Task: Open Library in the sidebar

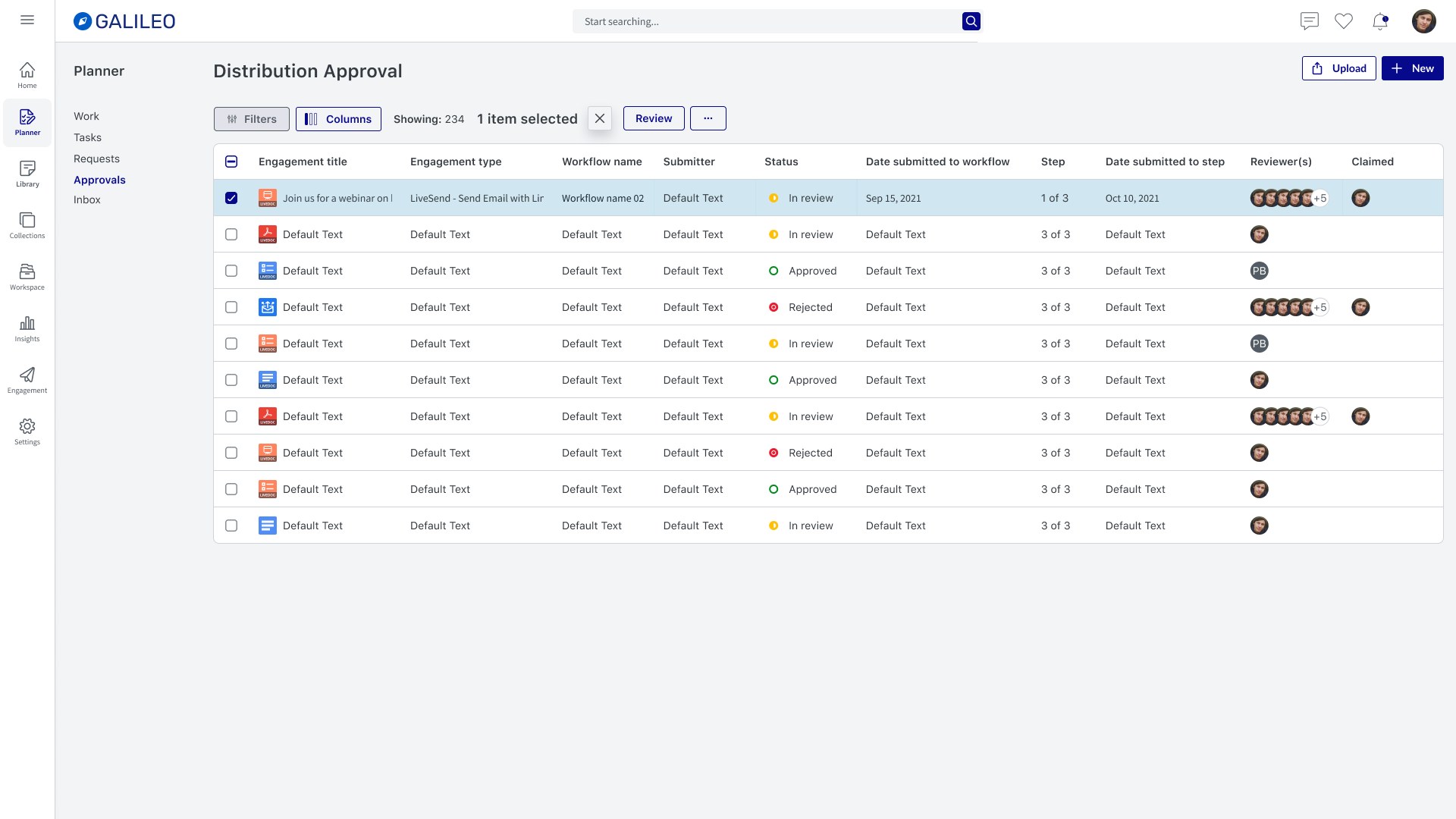Action: coord(27,174)
